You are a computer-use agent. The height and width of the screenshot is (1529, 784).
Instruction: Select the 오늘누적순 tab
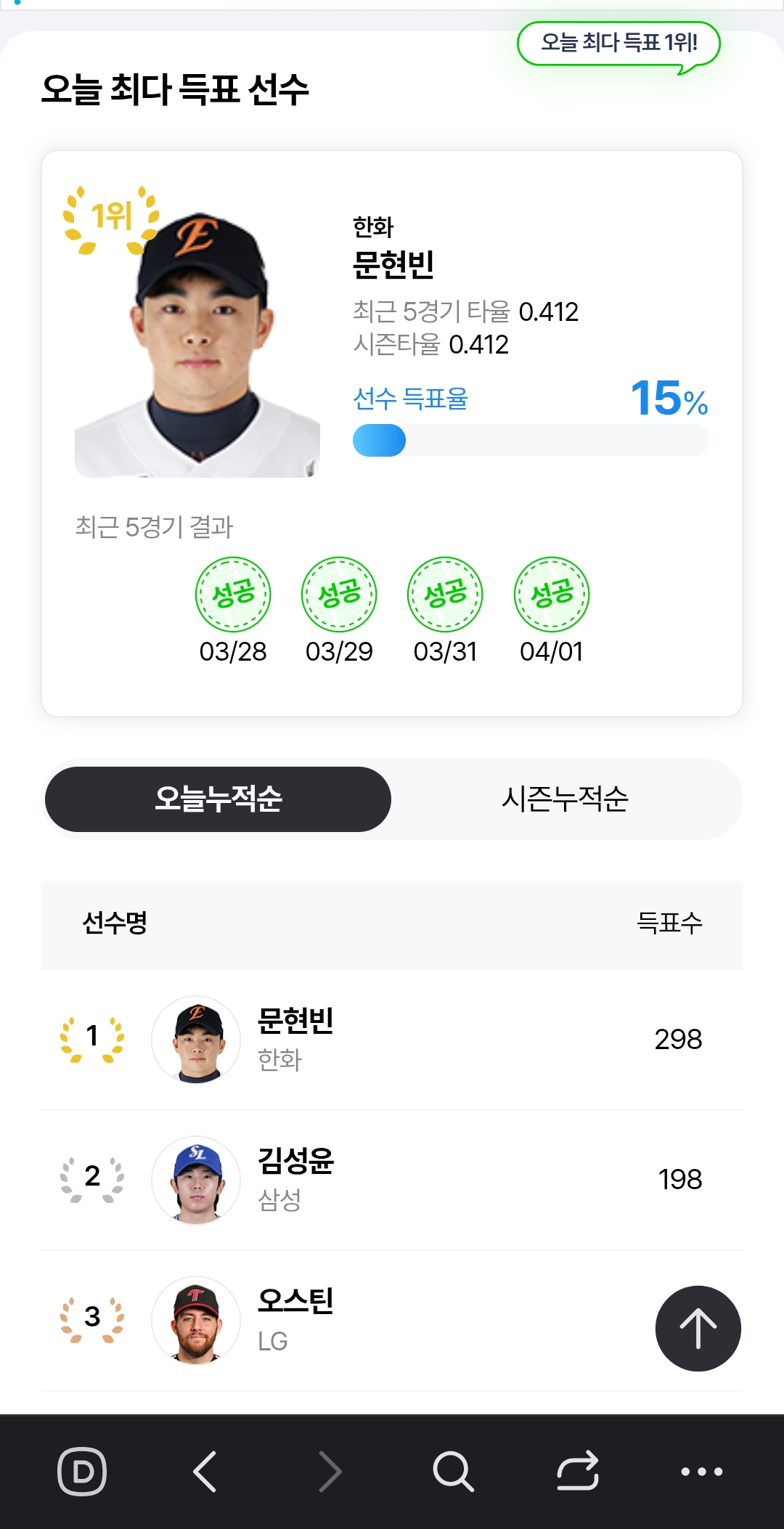218,799
